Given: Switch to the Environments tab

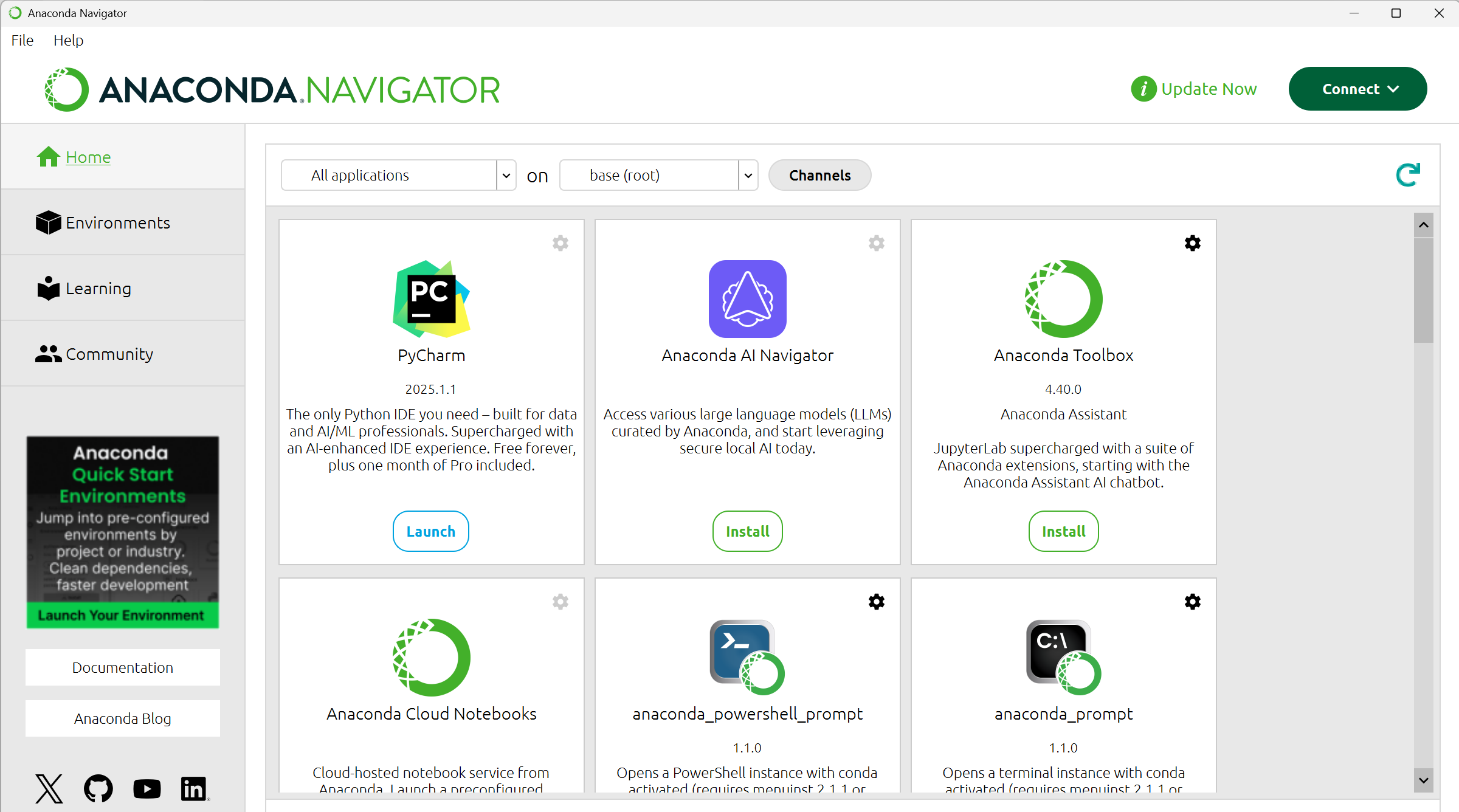Looking at the screenshot, I should click(117, 223).
